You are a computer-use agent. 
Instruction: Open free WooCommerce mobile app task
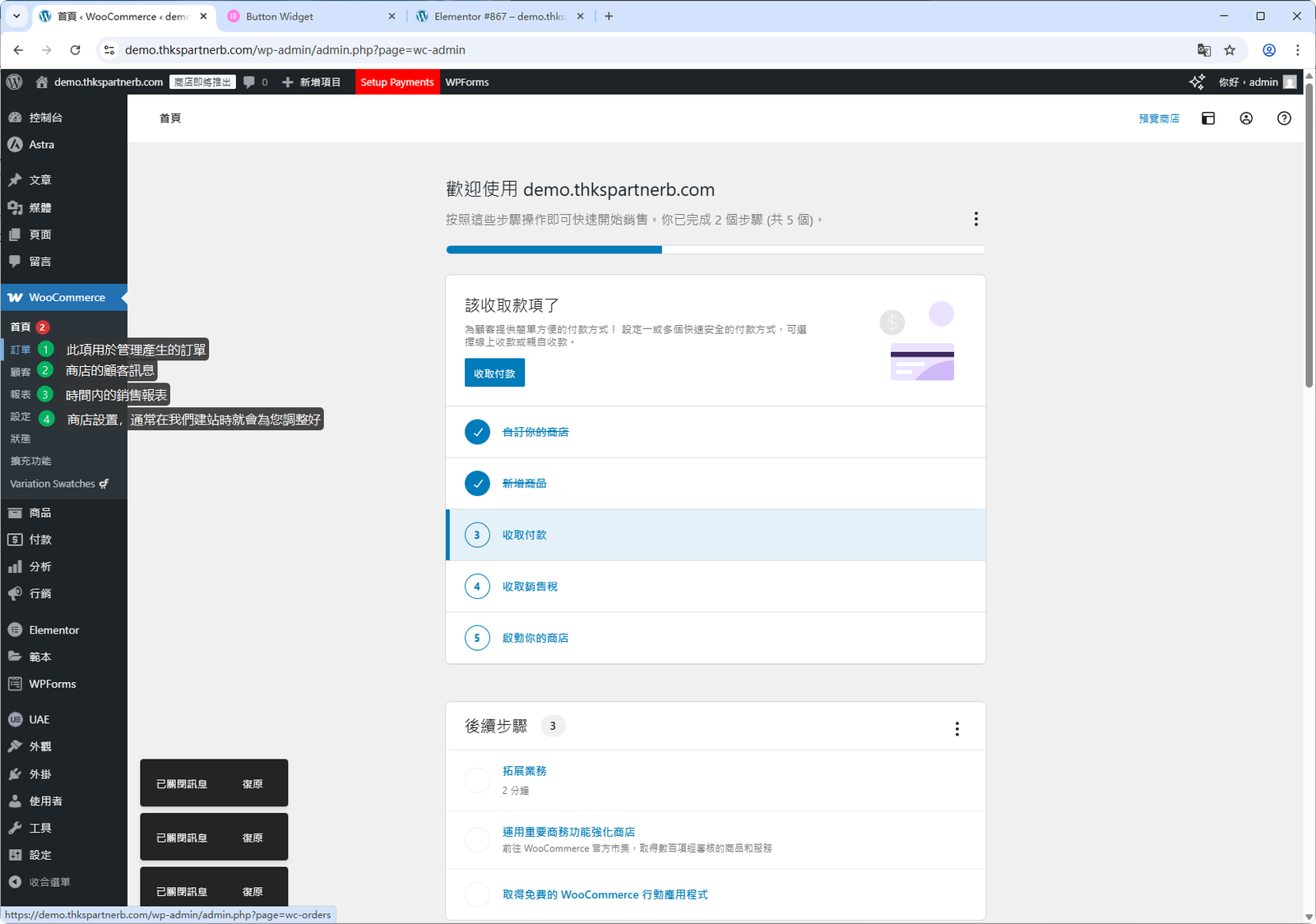tap(716, 894)
